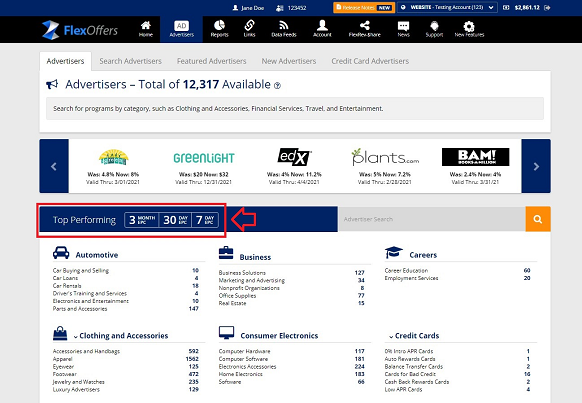Open Cash Back Rewards Cards link

coord(416,382)
